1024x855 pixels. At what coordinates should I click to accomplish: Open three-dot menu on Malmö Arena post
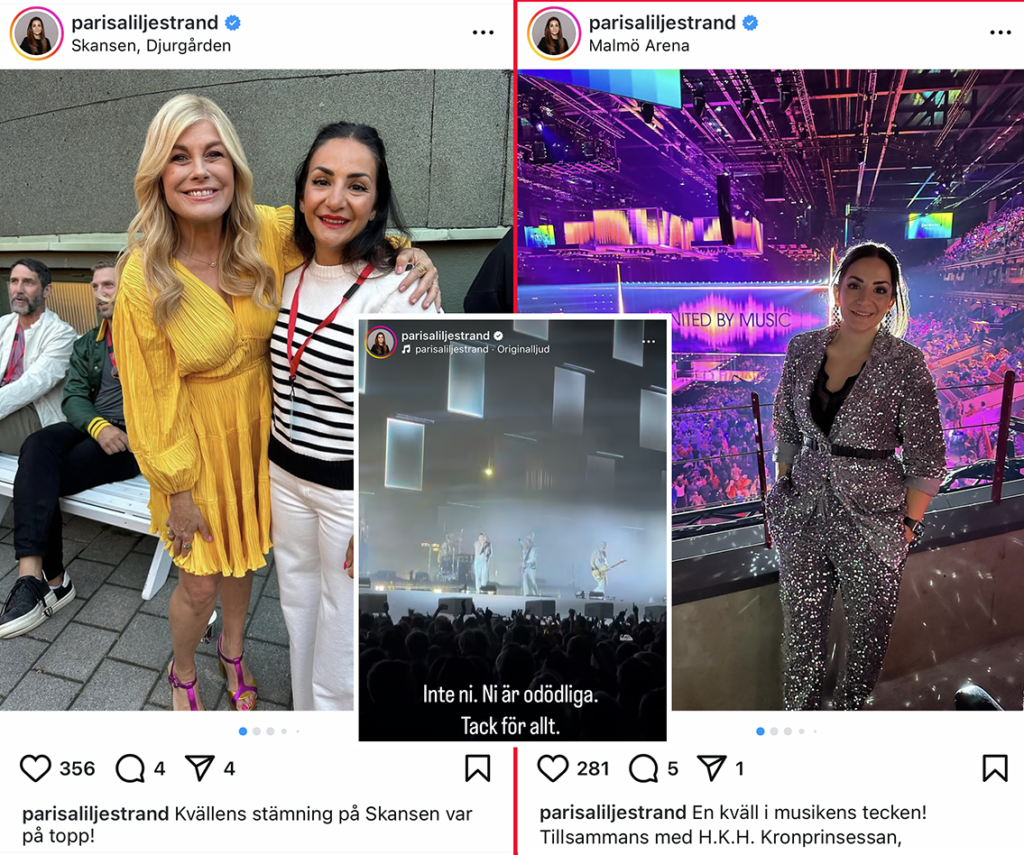pos(1000,32)
